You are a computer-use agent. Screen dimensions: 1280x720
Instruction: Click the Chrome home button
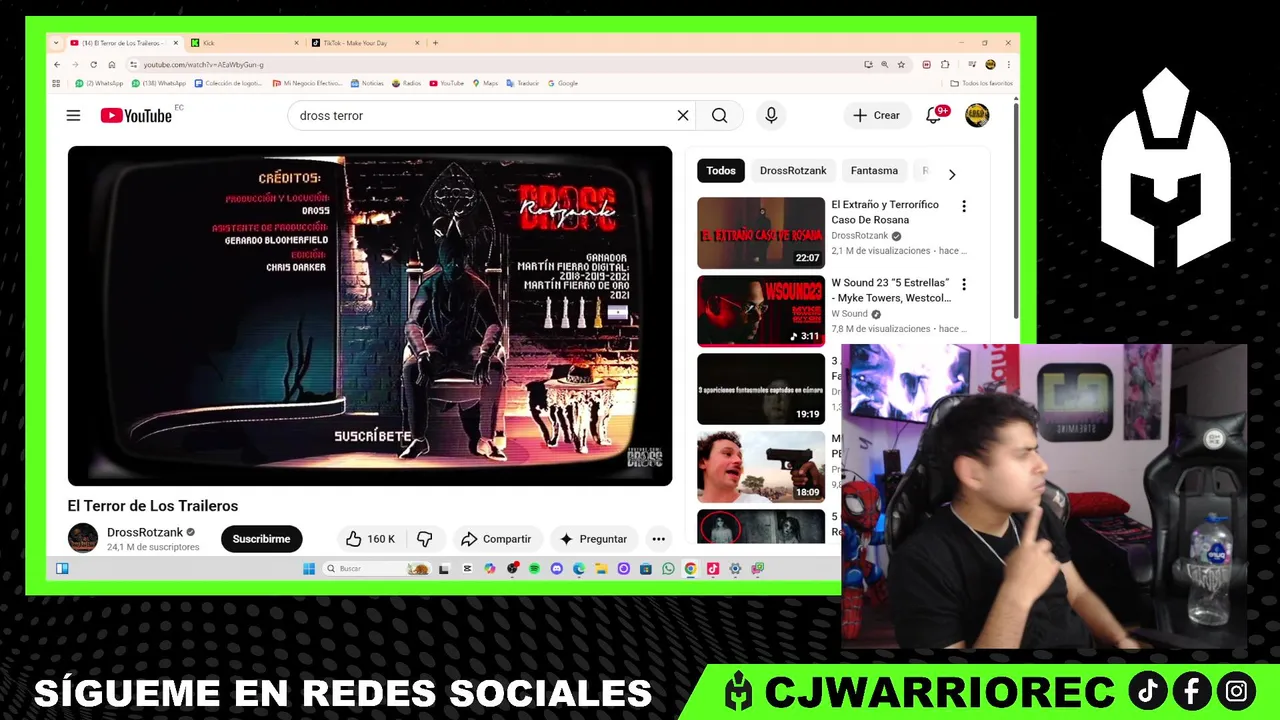[x=111, y=65]
